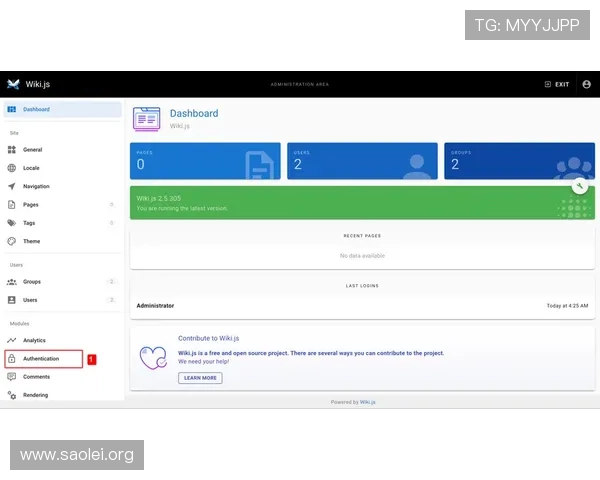Click the Administrator last login entry
The height and width of the screenshot is (480, 600).
click(155, 305)
